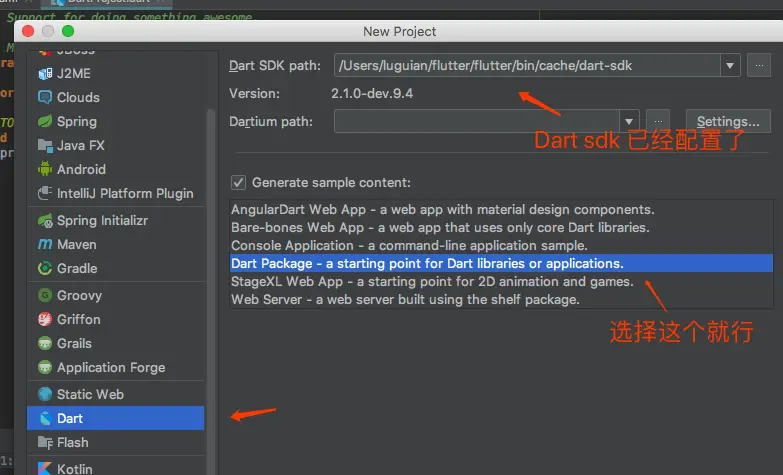Viewport: 783px width, 475px height.
Task: Select the Groovy 'G' icon
Action: click(45, 295)
